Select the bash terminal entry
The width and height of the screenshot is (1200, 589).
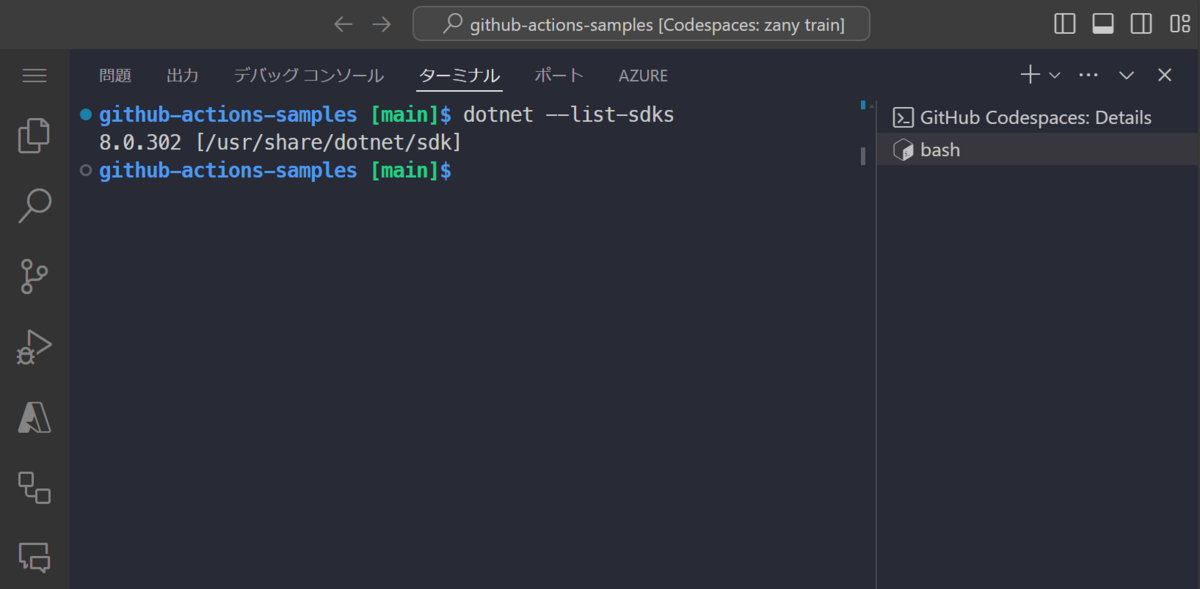pyautogui.click(x=1038, y=150)
